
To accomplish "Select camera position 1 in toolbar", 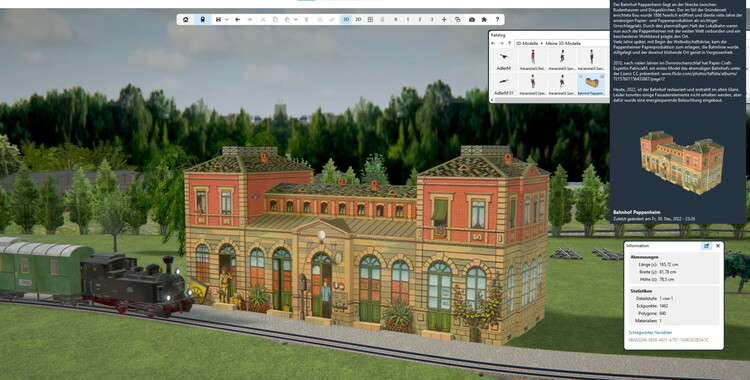I will pyautogui.click(x=408, y=20).
